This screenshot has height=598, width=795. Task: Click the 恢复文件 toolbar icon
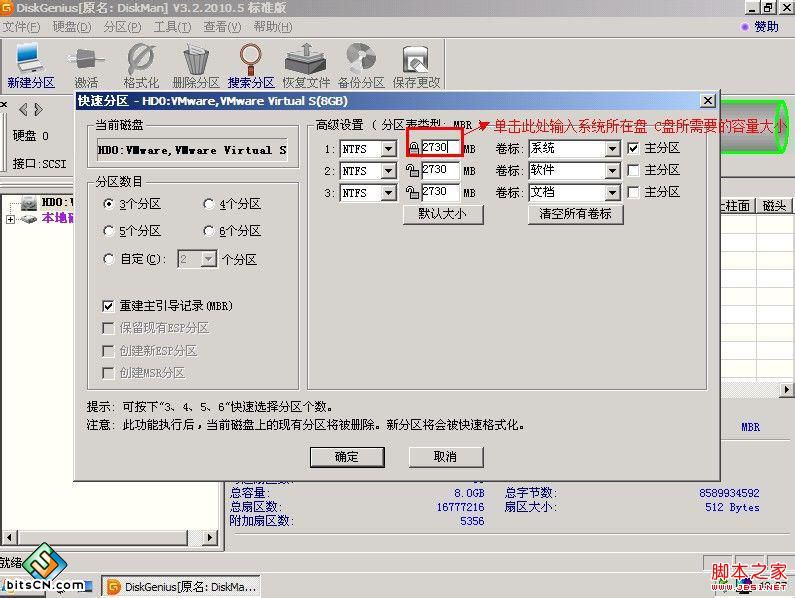pos(306,66)
